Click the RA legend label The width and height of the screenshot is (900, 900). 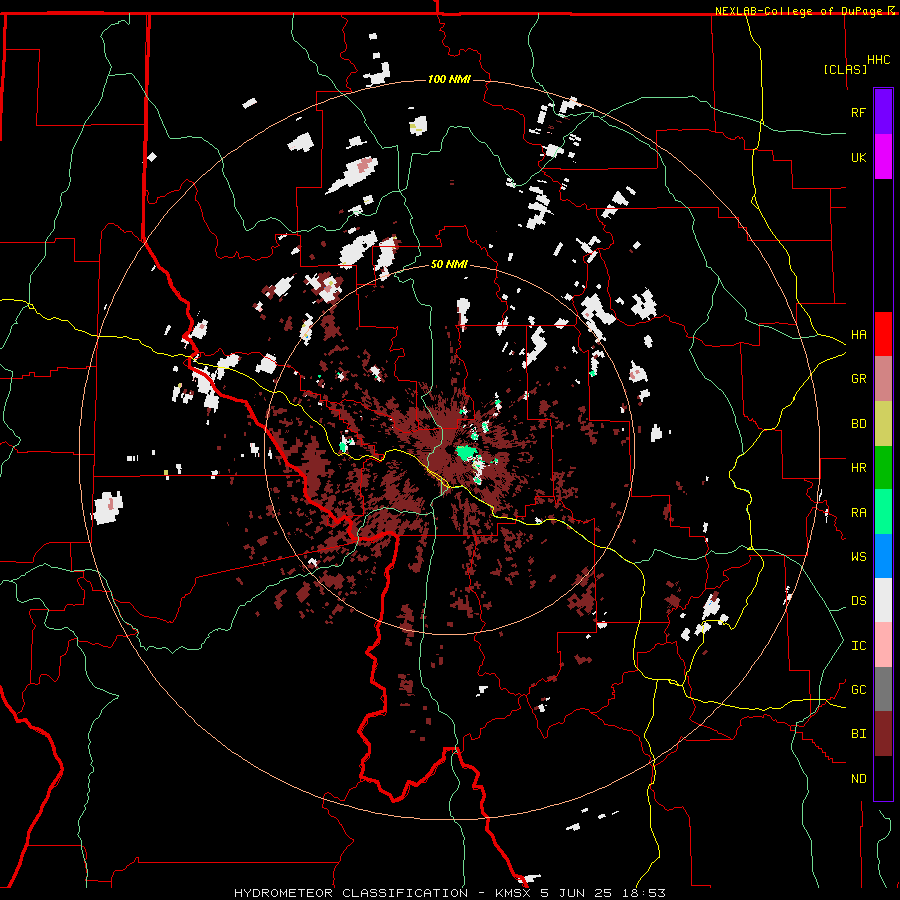click(858, 512)
